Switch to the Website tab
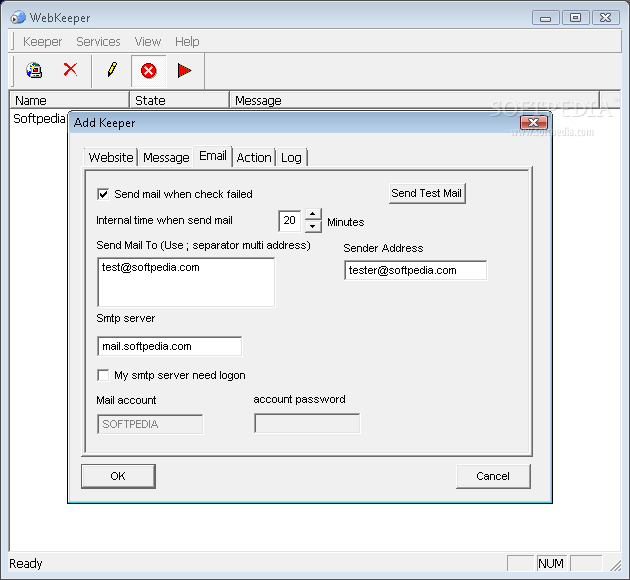630x580 pixels. (111, 157)
